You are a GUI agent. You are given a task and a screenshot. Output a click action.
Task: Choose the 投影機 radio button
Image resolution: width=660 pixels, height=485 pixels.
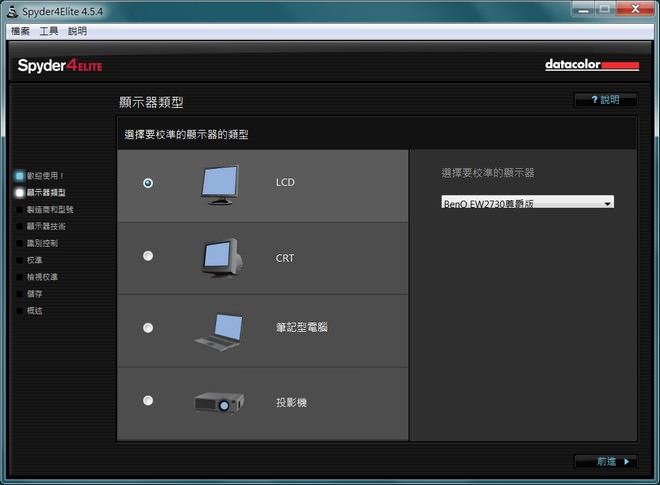point(148,400)
